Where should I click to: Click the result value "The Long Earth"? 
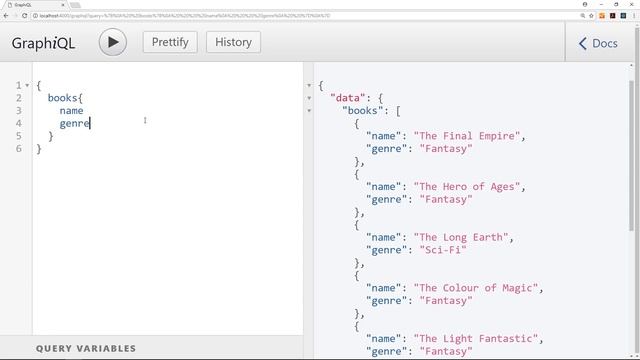click(x=461, y=237)
